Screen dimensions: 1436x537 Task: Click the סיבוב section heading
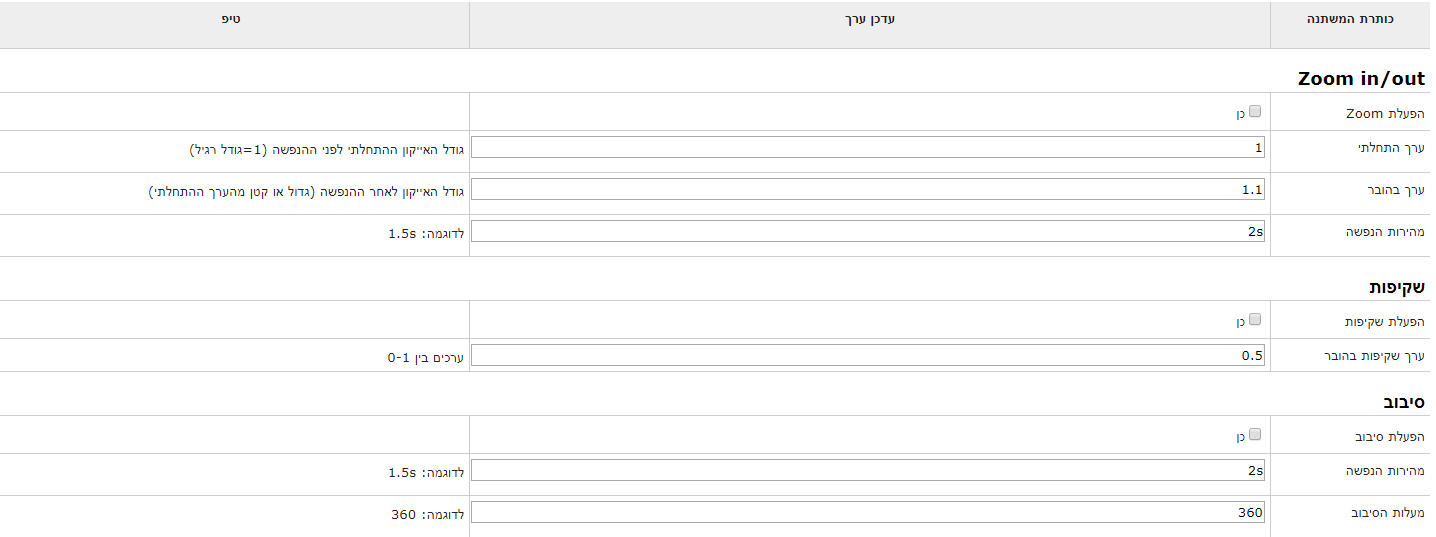[1401, 402]
